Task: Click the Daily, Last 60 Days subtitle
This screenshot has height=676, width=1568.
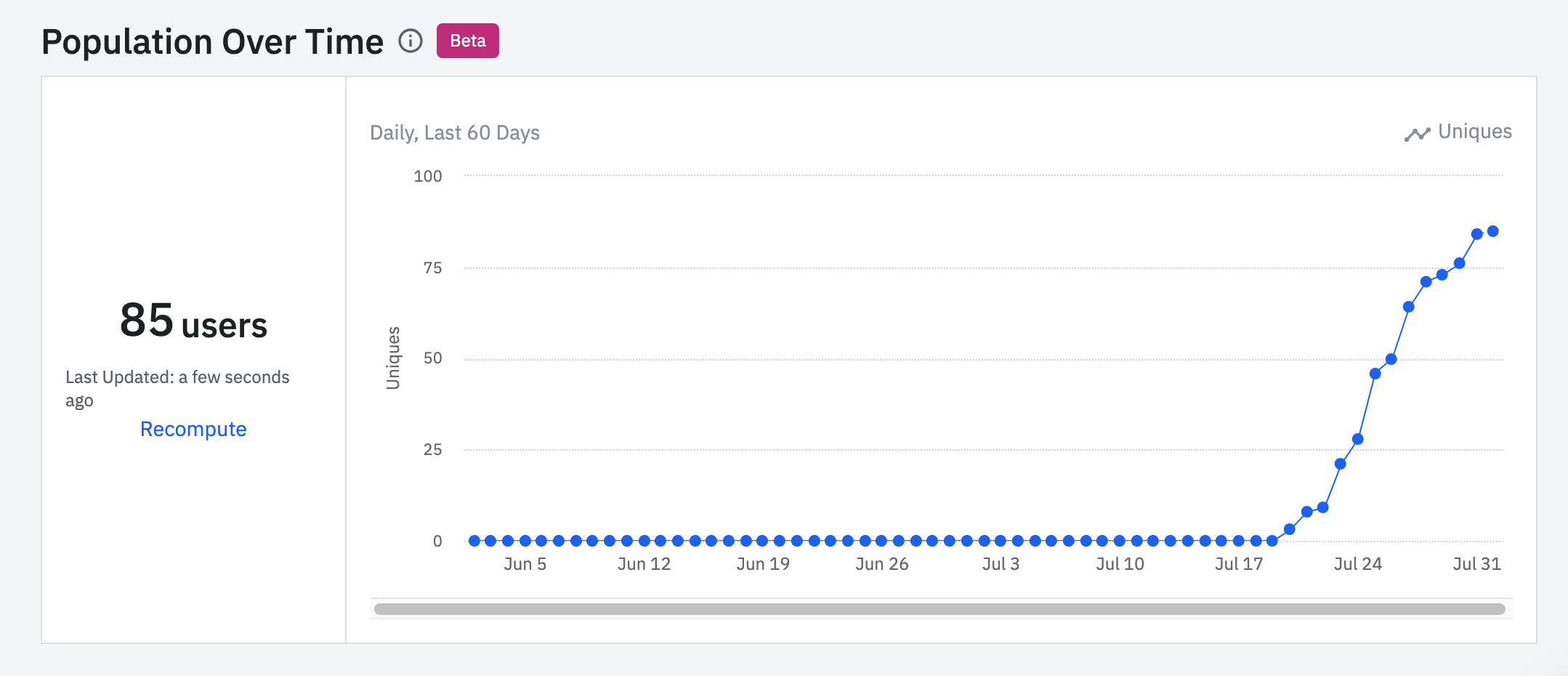Action: click(454, 133)
